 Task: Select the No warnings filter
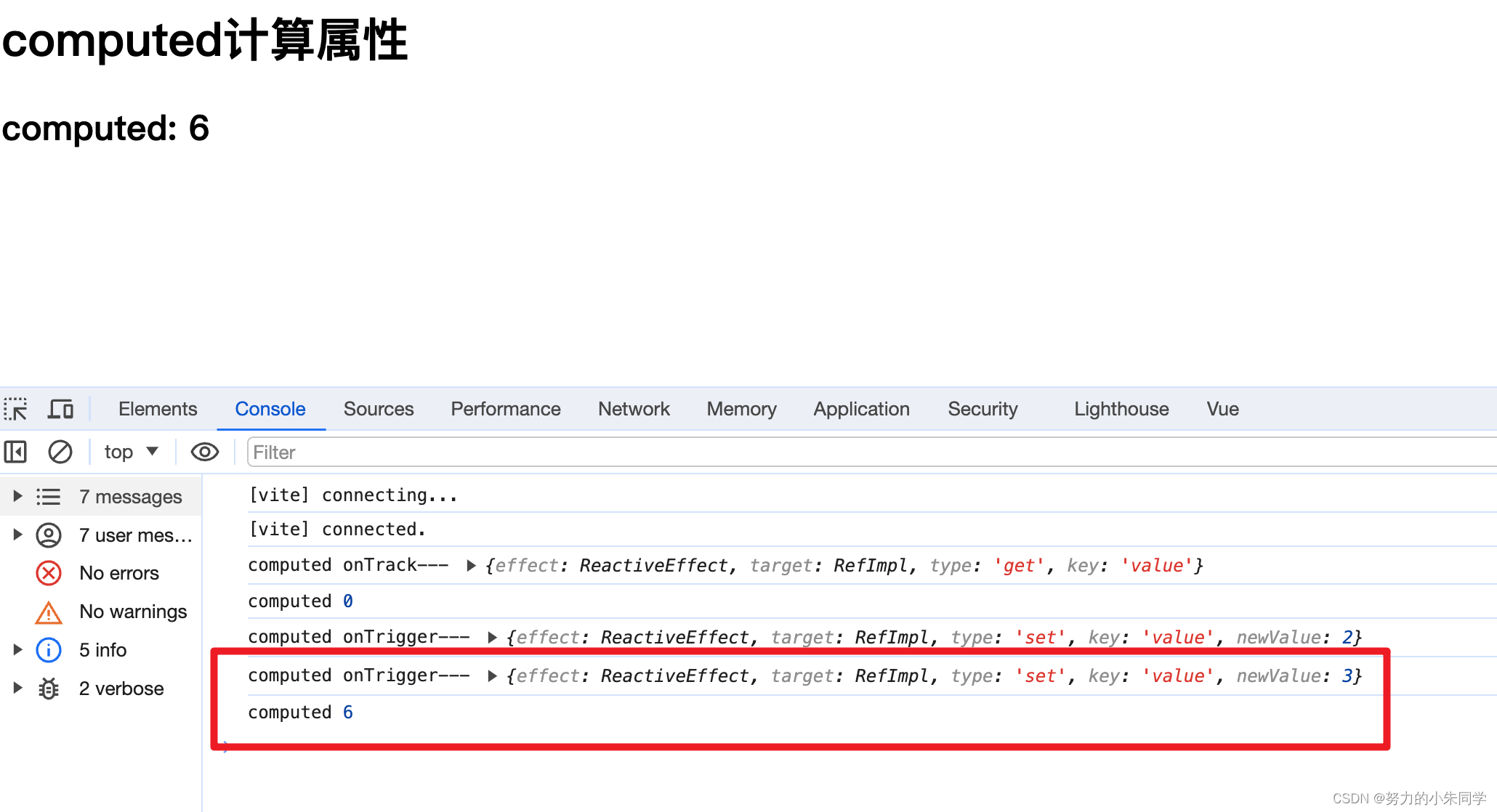click(x=132, y=612)
